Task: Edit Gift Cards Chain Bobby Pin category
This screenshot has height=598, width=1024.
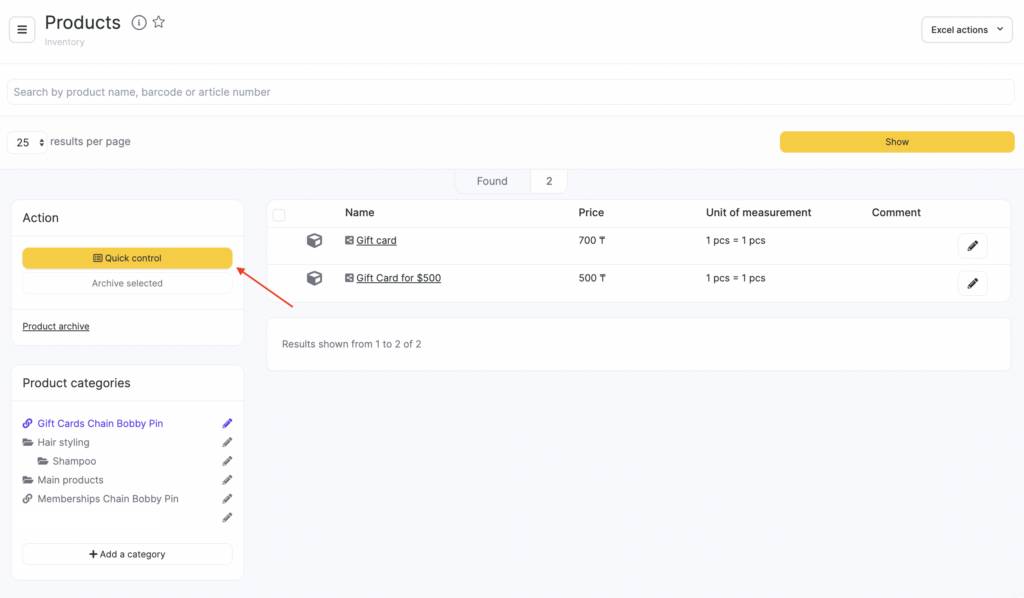Action: [x=227, y=423]
